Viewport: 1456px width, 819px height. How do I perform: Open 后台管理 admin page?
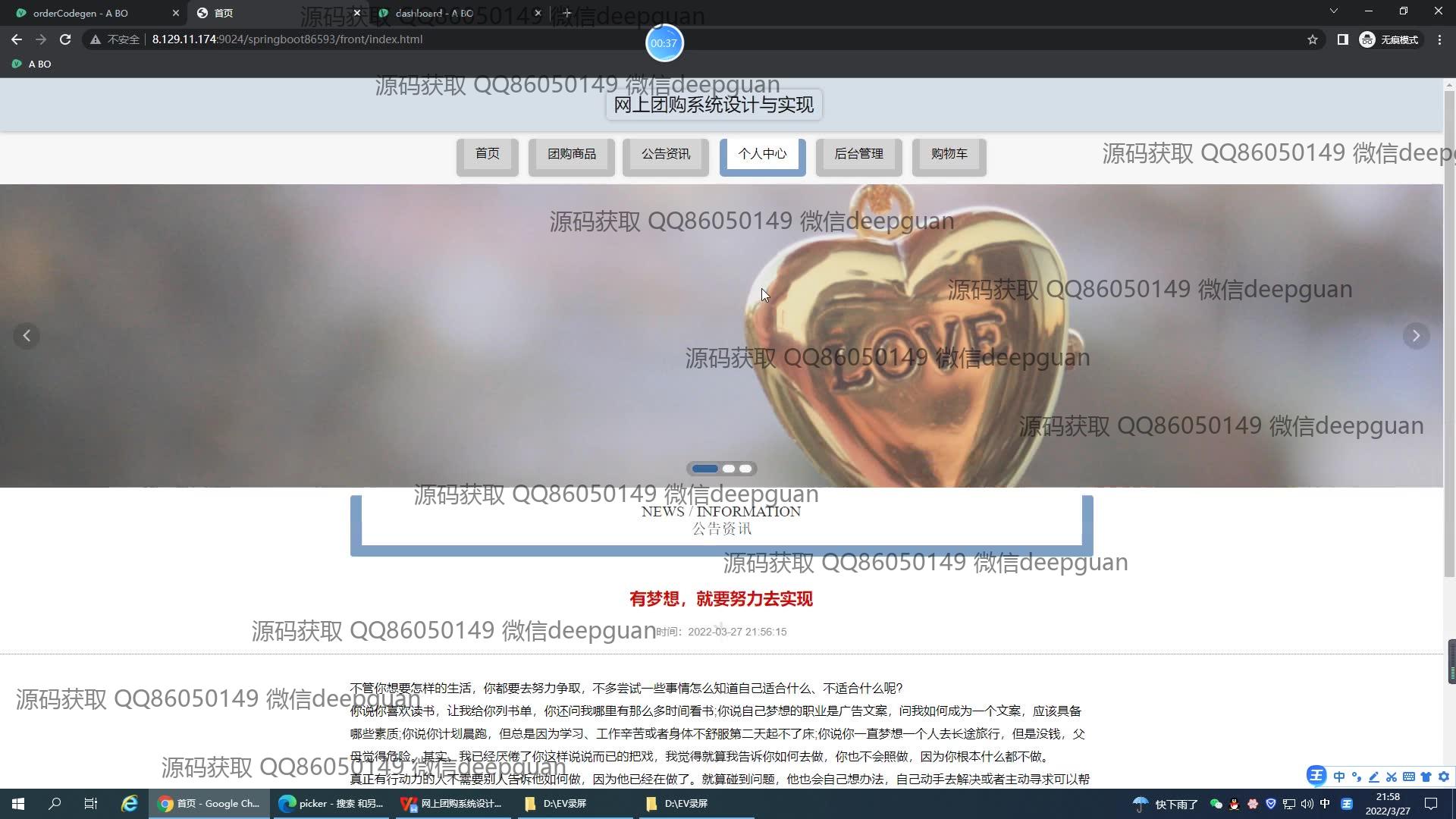pos(858,155)
